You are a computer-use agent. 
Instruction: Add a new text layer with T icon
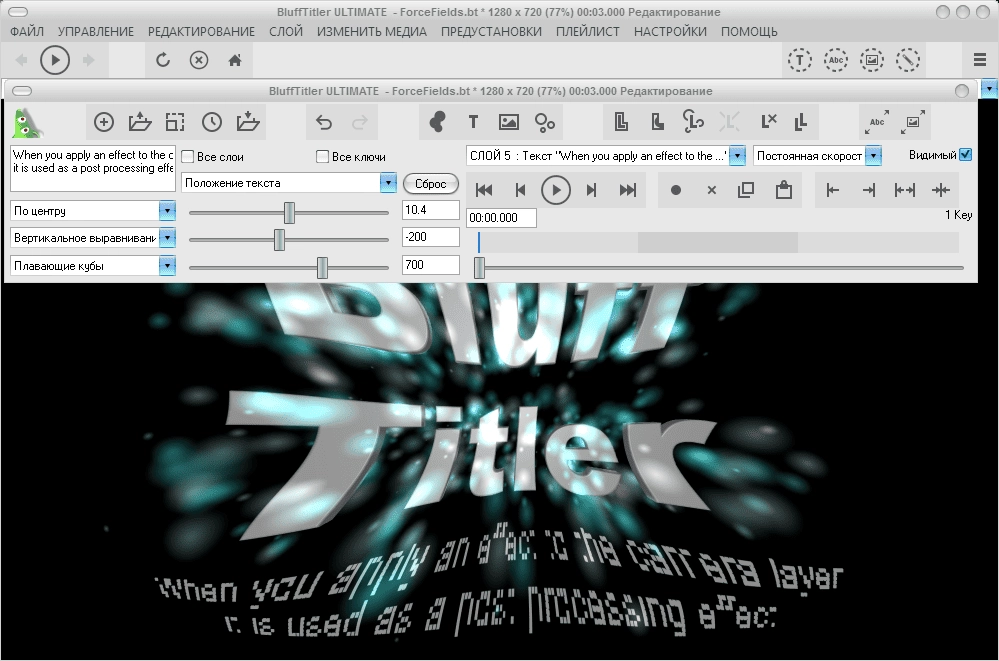click(x=473, y=122)
